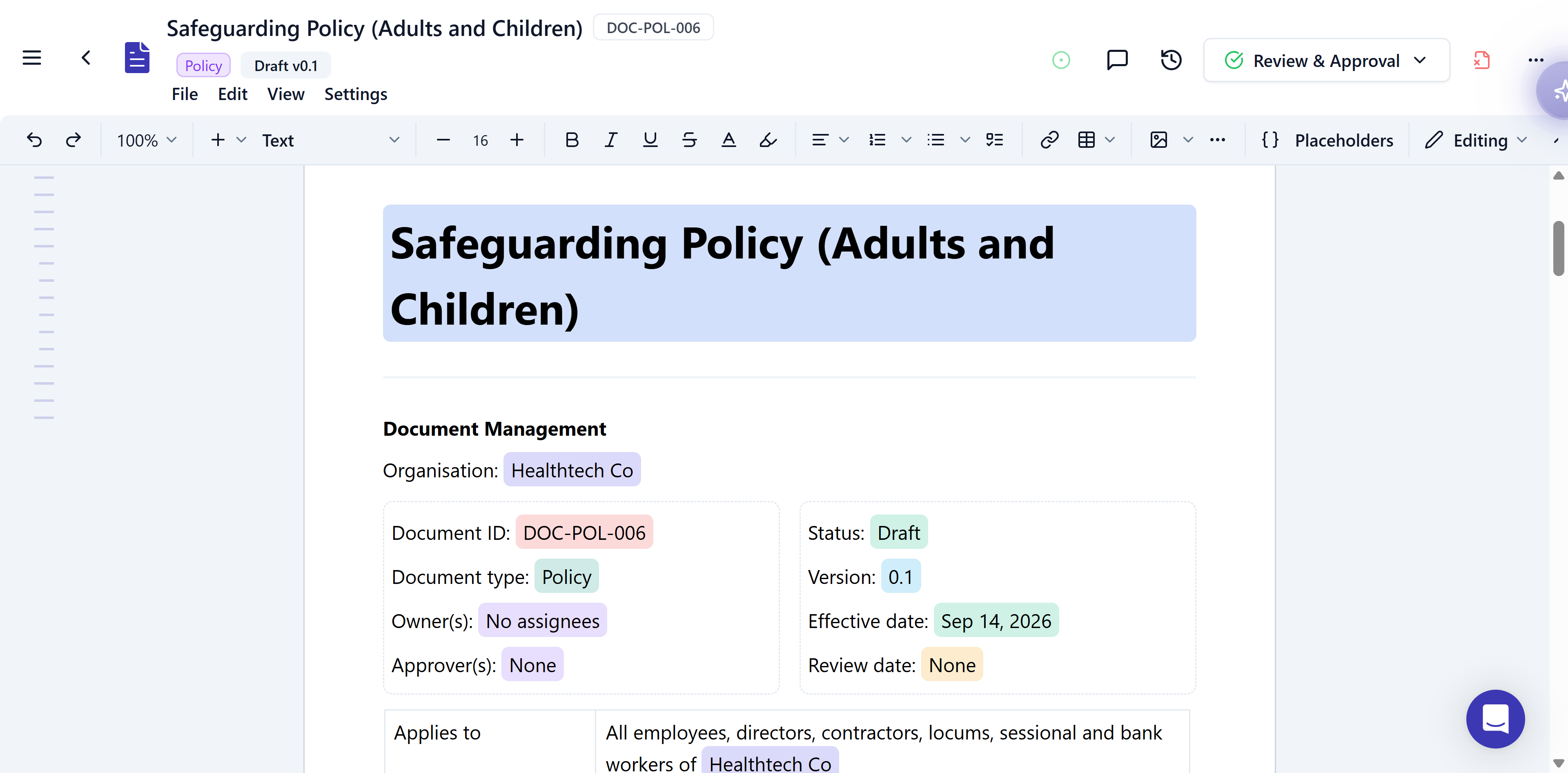The image size is (1568, 773).
Task: Click the red PDF export icon
Action: [x=1481, y=60]
